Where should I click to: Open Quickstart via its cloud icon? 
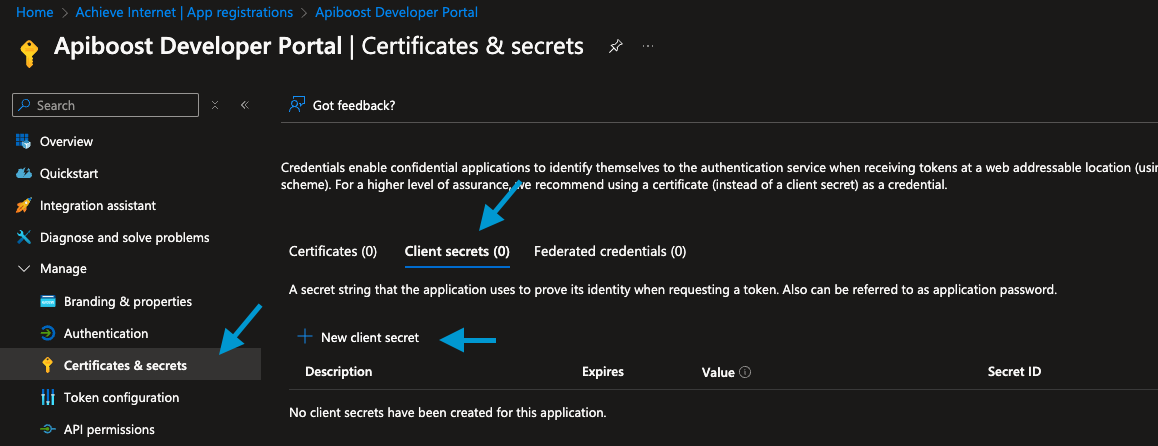pos(24,174)
